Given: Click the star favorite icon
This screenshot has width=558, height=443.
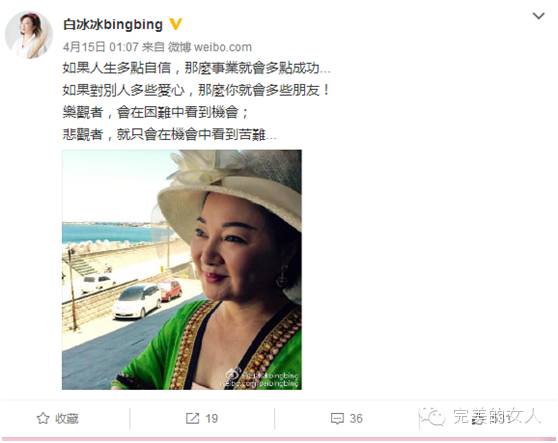Looking at the screenshot, I should (43, 418).
